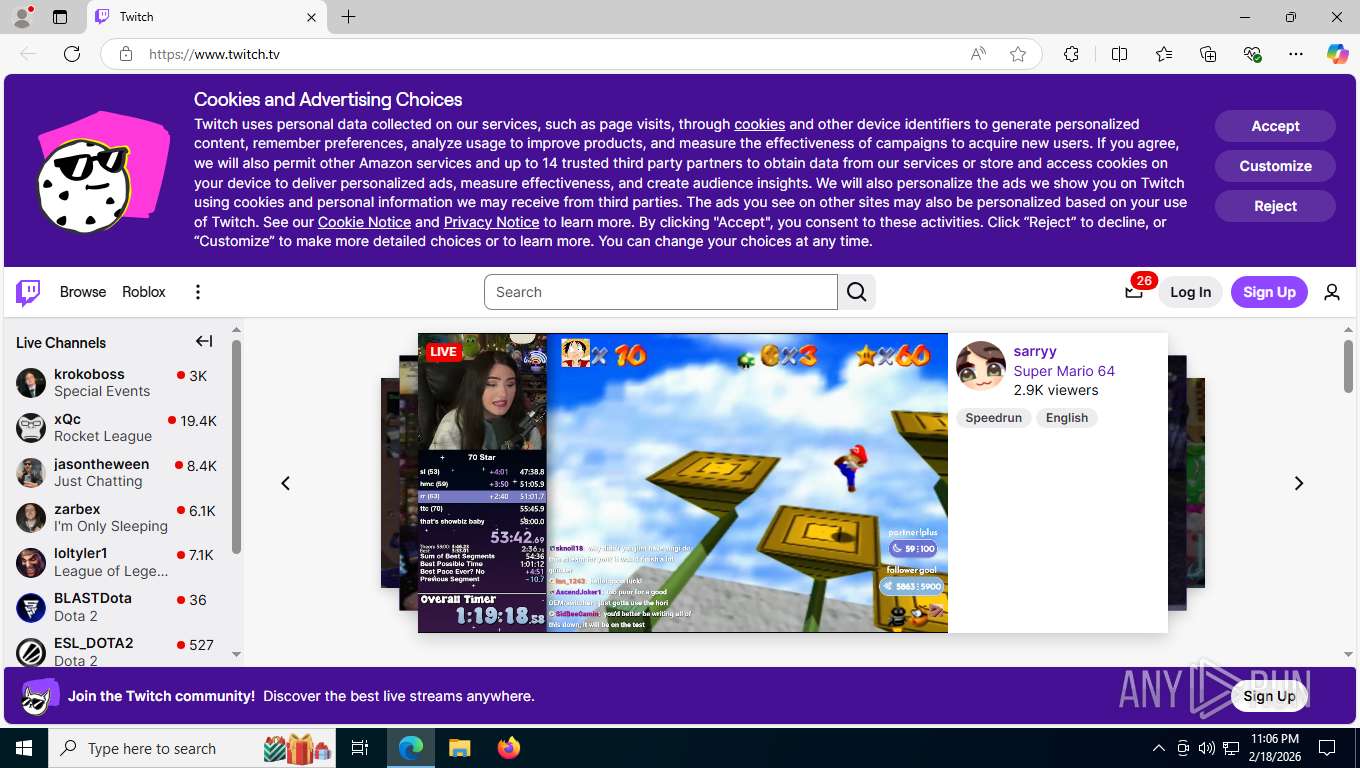This screenshot has height=768, width=1360.
Task: Click the featured Super Mario 64 stream
Action: click(683, 482)
